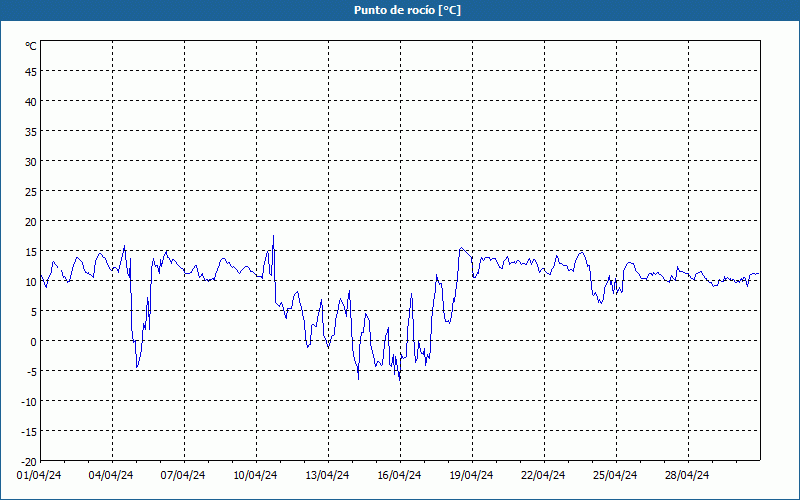Image resolution: width=800 pixels, height=500 pixels.
Task: Click the date label 07/04/24
Action: (183, 475)
